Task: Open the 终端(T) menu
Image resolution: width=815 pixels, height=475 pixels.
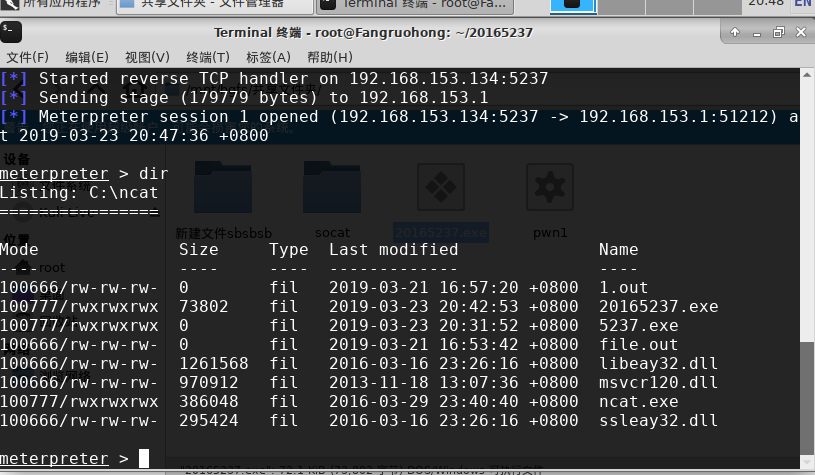Action: [208, 57]
